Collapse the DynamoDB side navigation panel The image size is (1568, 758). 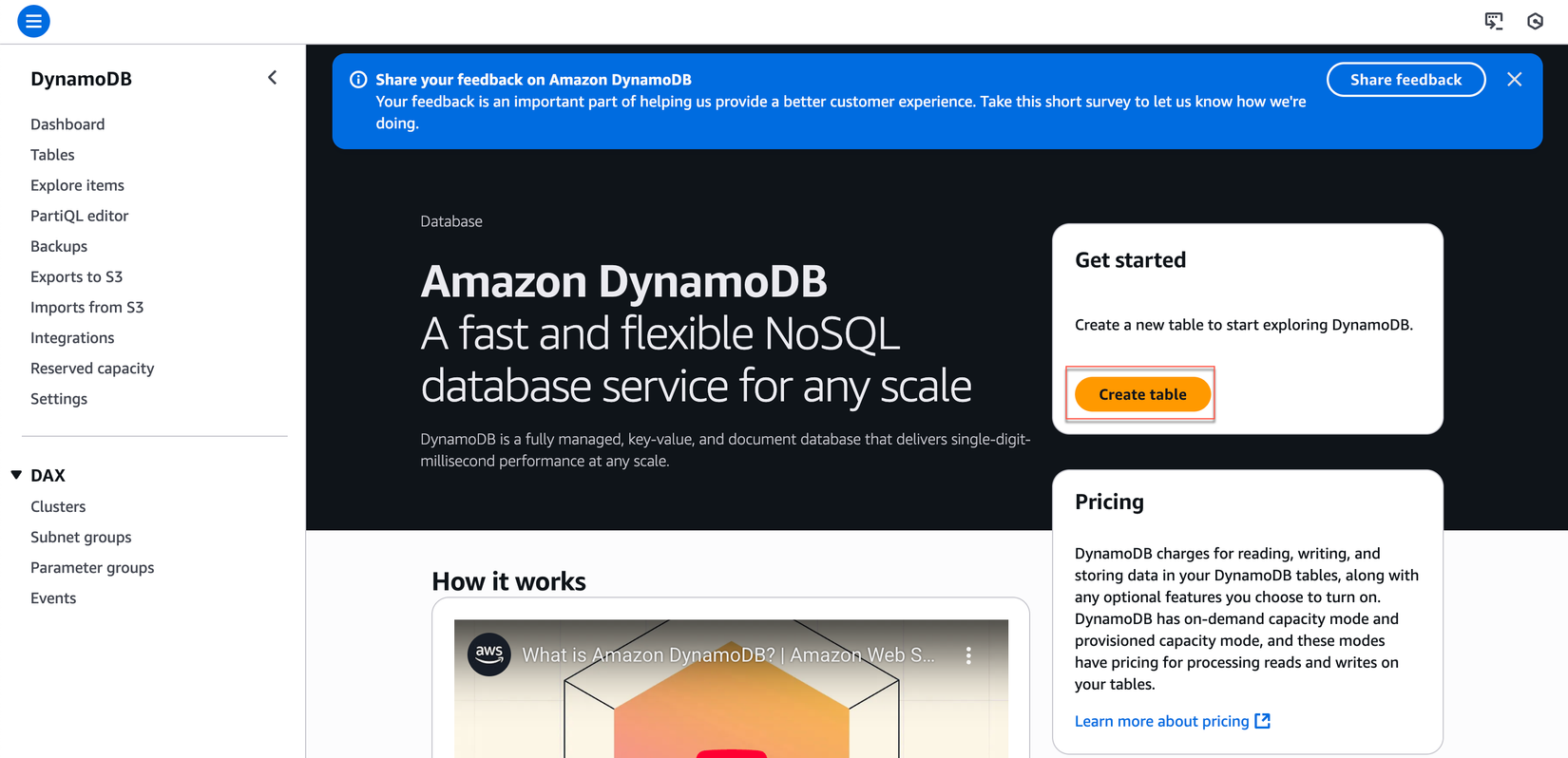tap(272, 78)
